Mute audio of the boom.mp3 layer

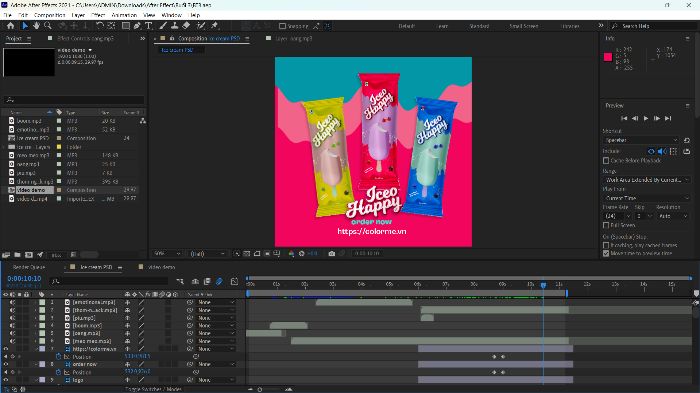pos(12,326)
